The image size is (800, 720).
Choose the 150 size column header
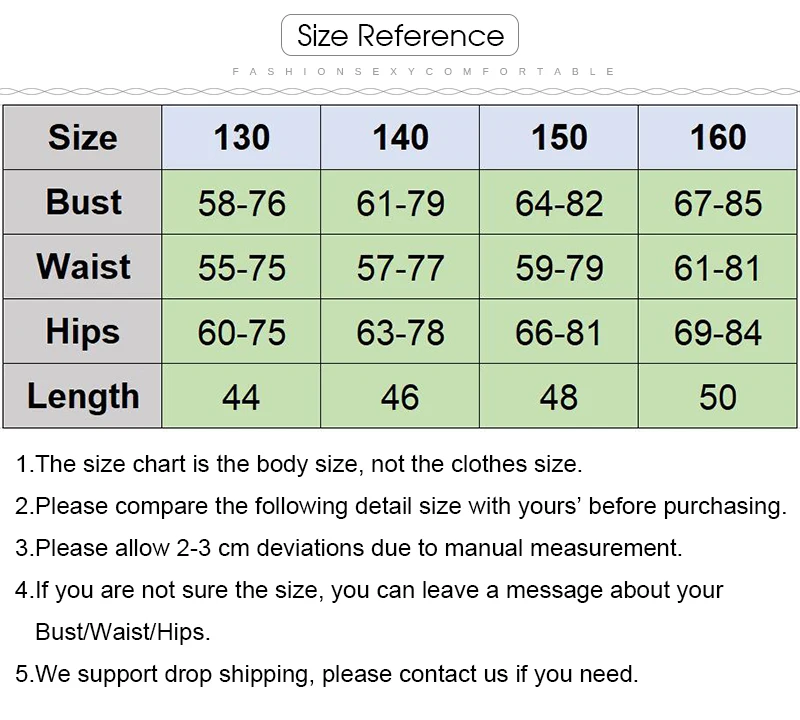[x=559, y=137]
